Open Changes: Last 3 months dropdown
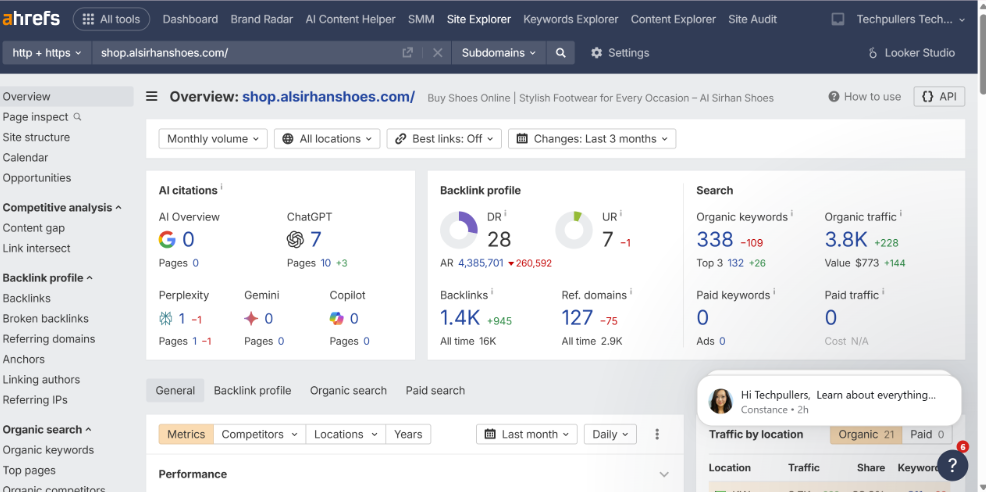The image size is (986, 492). [x=592, y=139]
